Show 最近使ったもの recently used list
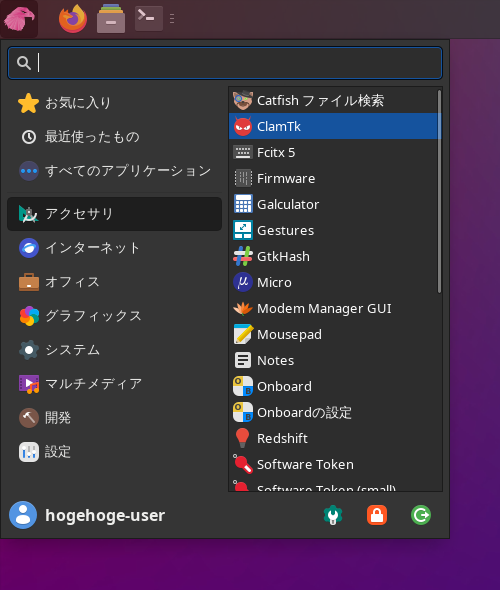 114,137
